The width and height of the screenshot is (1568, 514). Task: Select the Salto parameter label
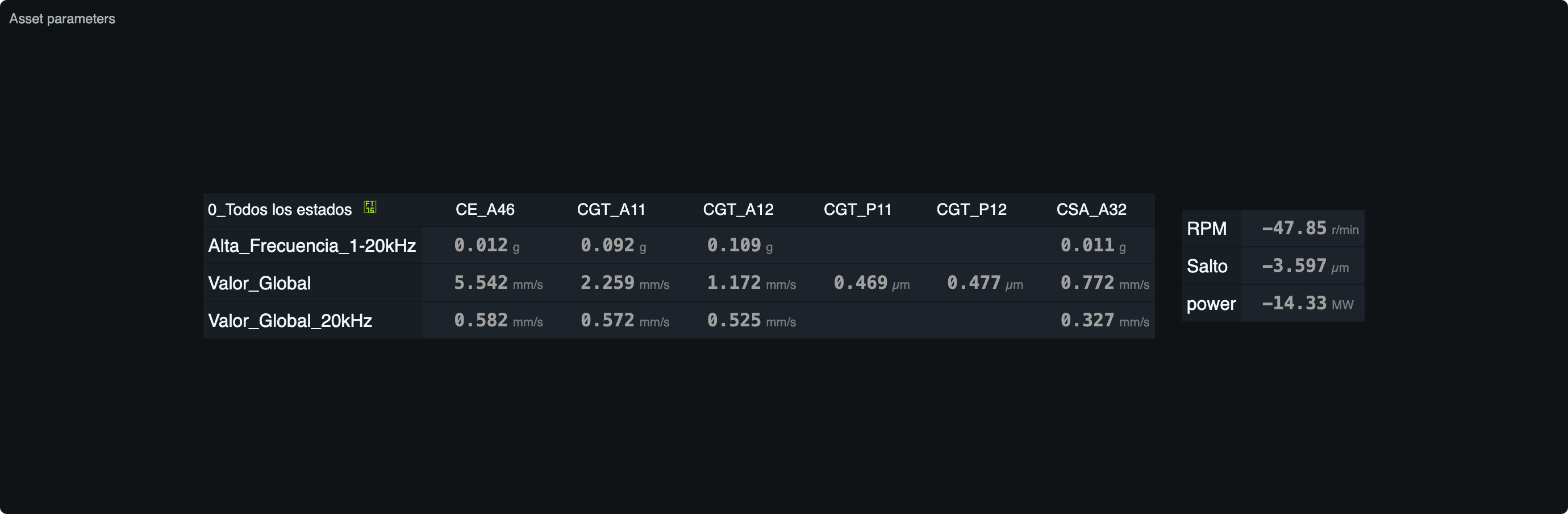(1207, 266)
